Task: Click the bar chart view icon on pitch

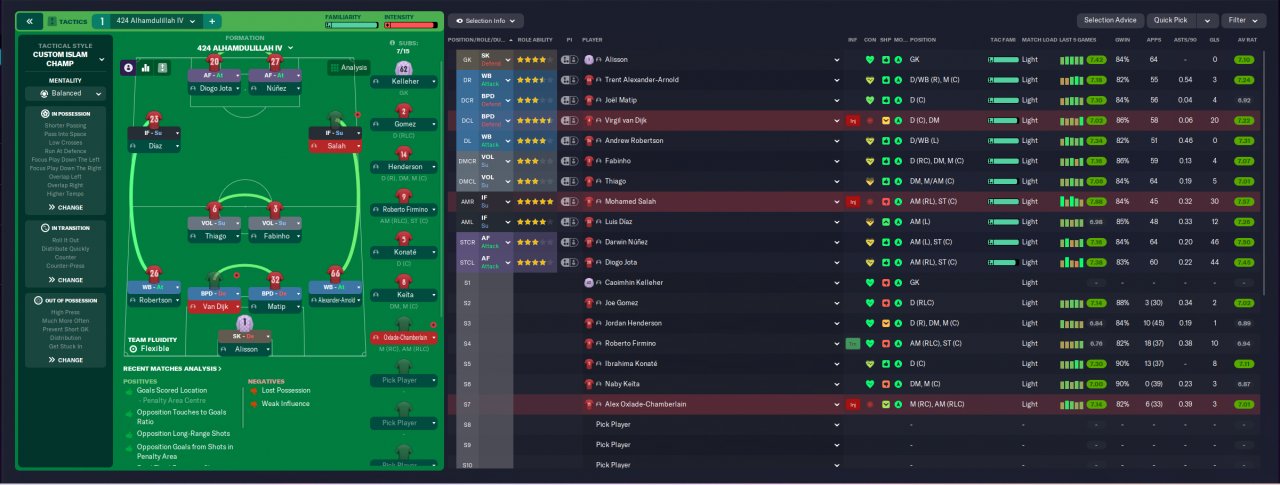Action: [146, 68]
